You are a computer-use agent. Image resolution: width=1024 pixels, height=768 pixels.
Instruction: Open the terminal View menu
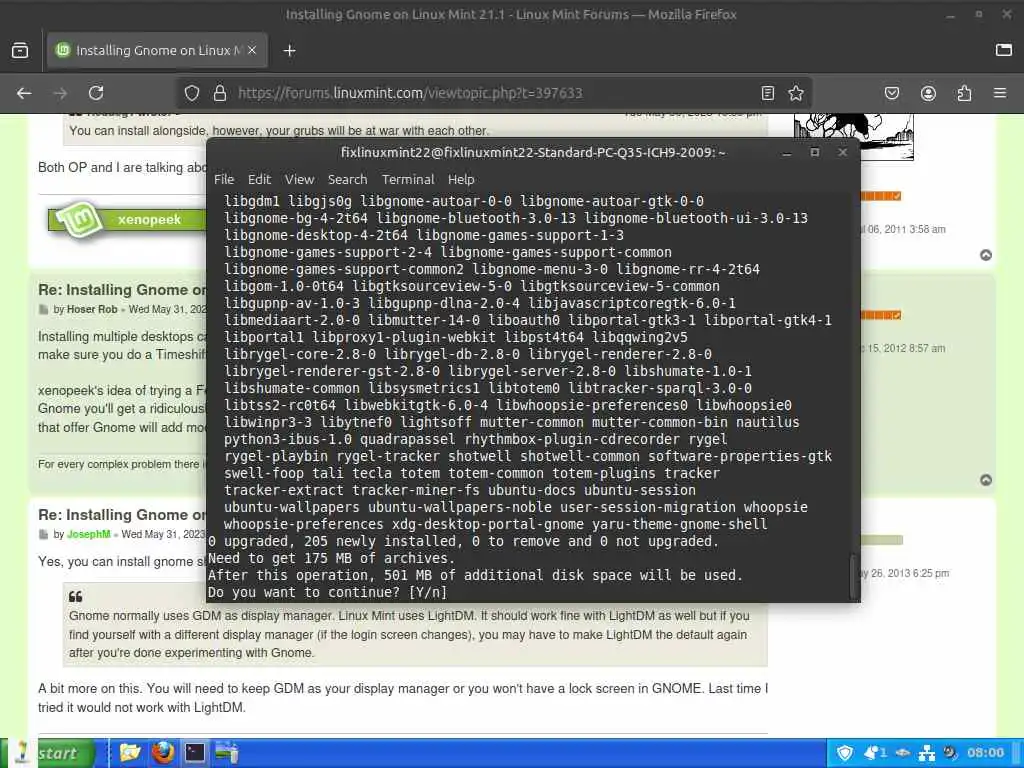coord(299,180)
